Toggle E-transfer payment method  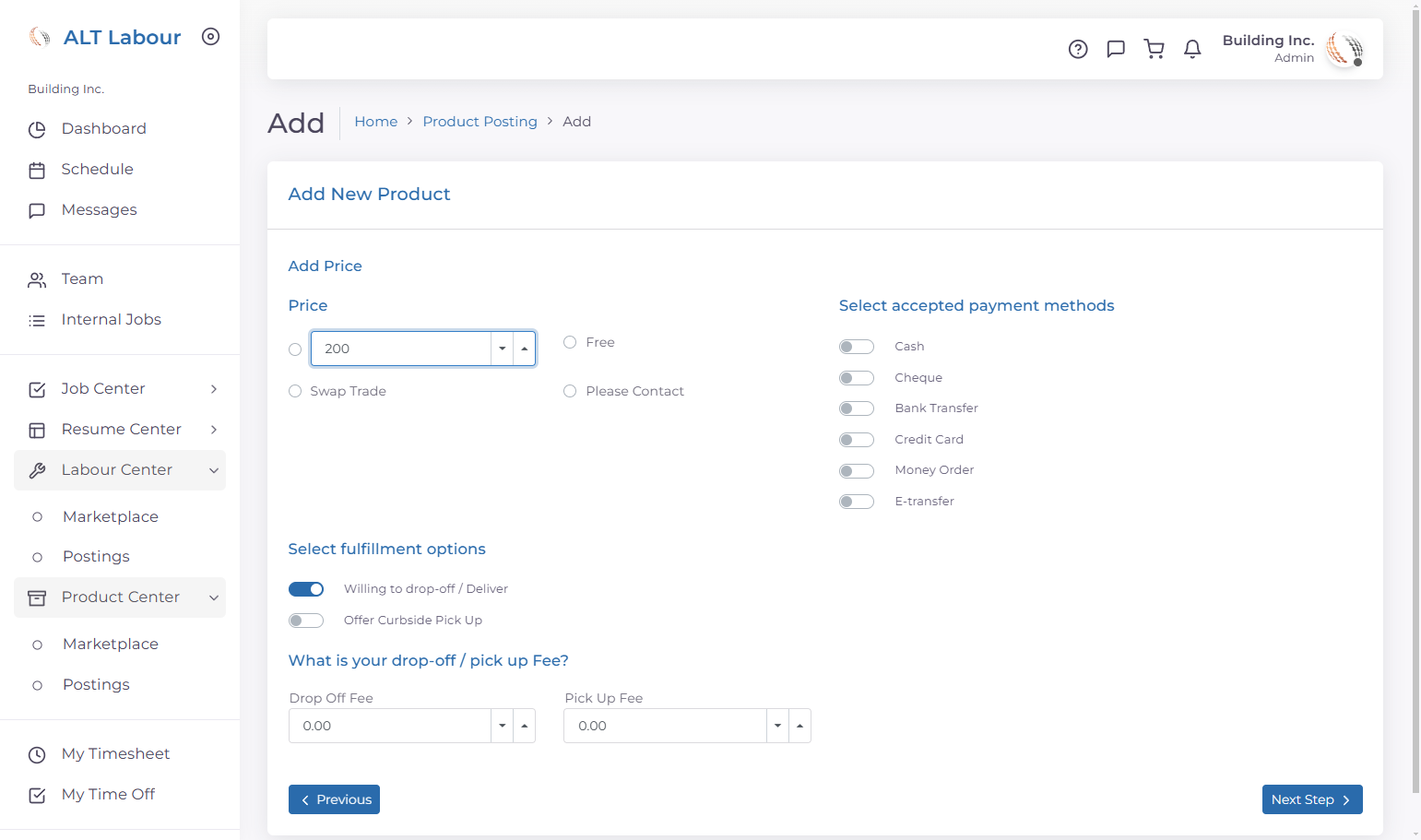[x=857, y=502]
